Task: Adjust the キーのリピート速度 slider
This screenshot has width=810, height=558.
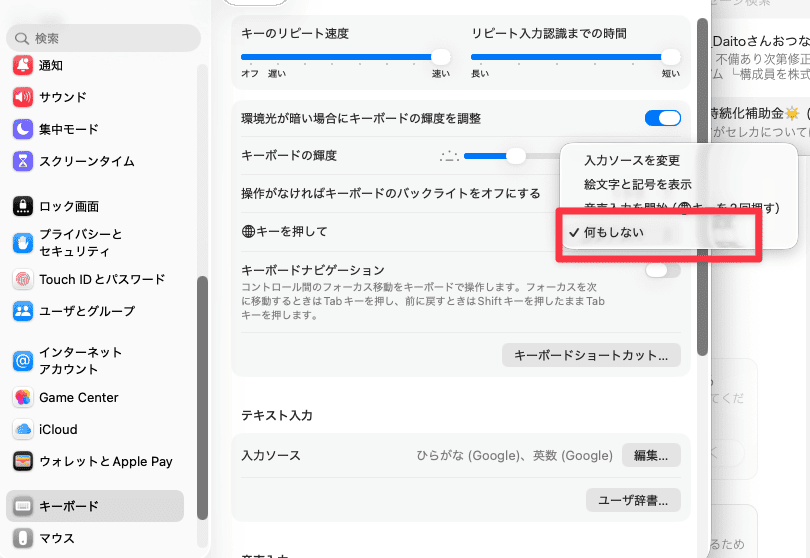Action: 346,57
